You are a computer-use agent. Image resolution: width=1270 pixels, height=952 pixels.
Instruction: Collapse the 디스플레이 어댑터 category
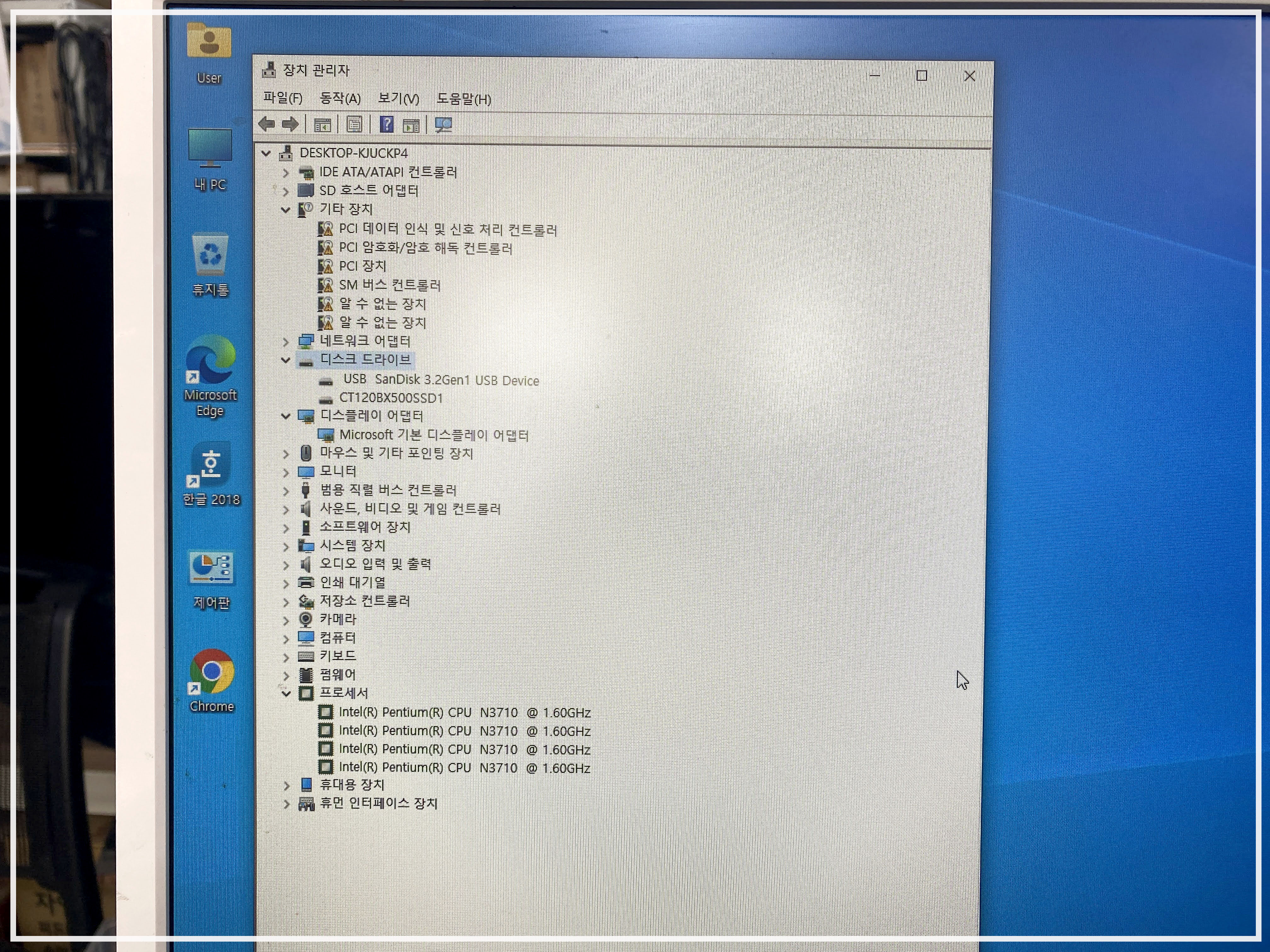[x=285, y=416]
